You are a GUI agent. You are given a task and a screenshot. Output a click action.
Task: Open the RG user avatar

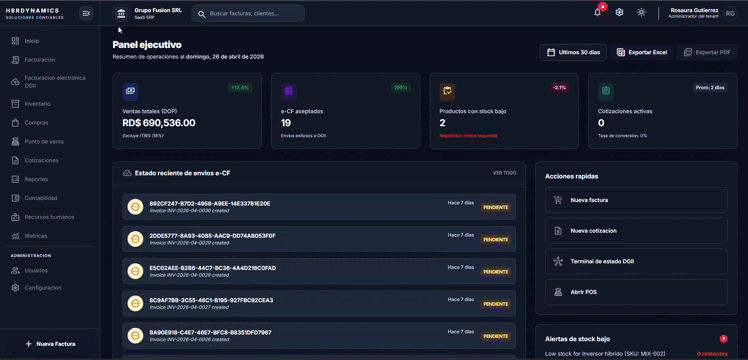[x=730, y=13]
